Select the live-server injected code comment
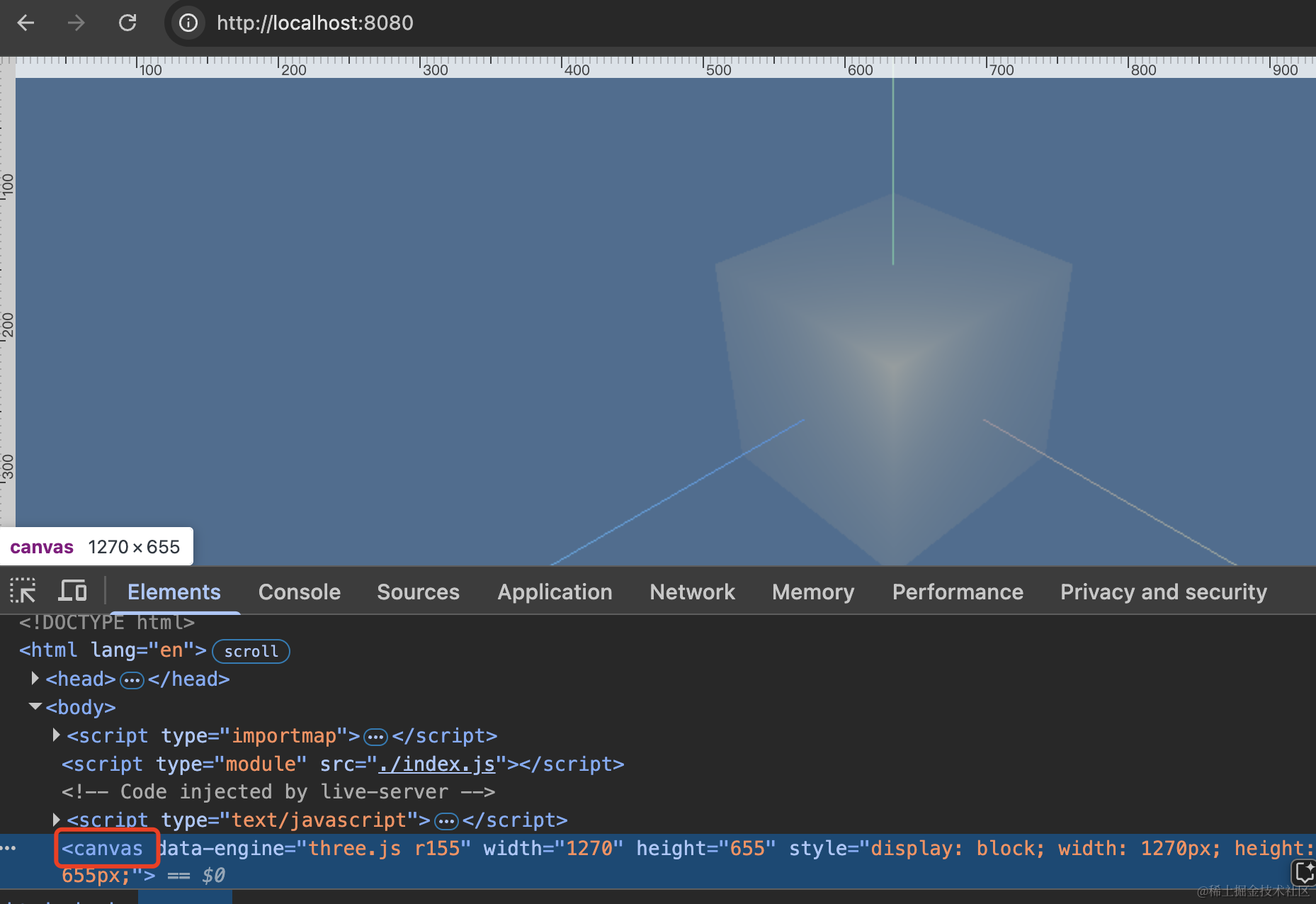 click(278, 791)
